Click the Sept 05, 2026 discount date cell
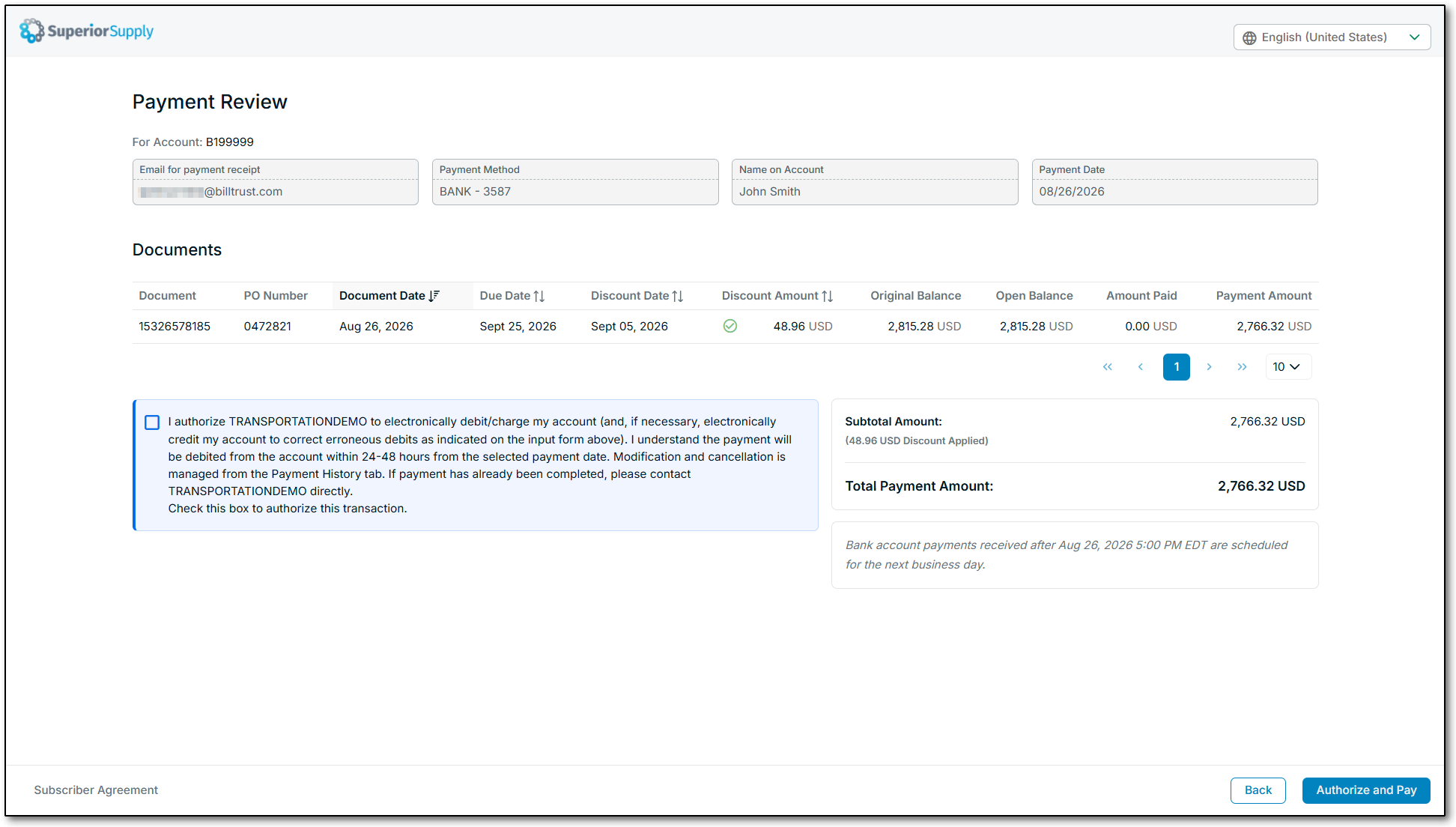Screen dimensions: 1456x827 pos(629,327)
